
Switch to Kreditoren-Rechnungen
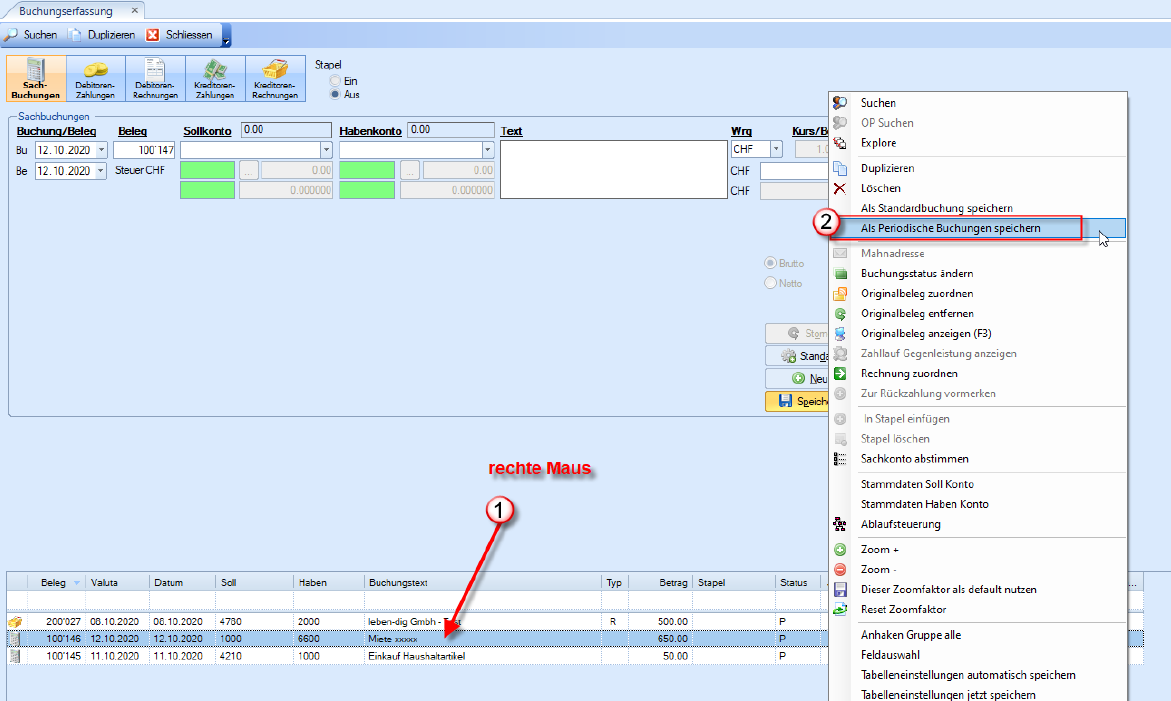tap(275, 79)
